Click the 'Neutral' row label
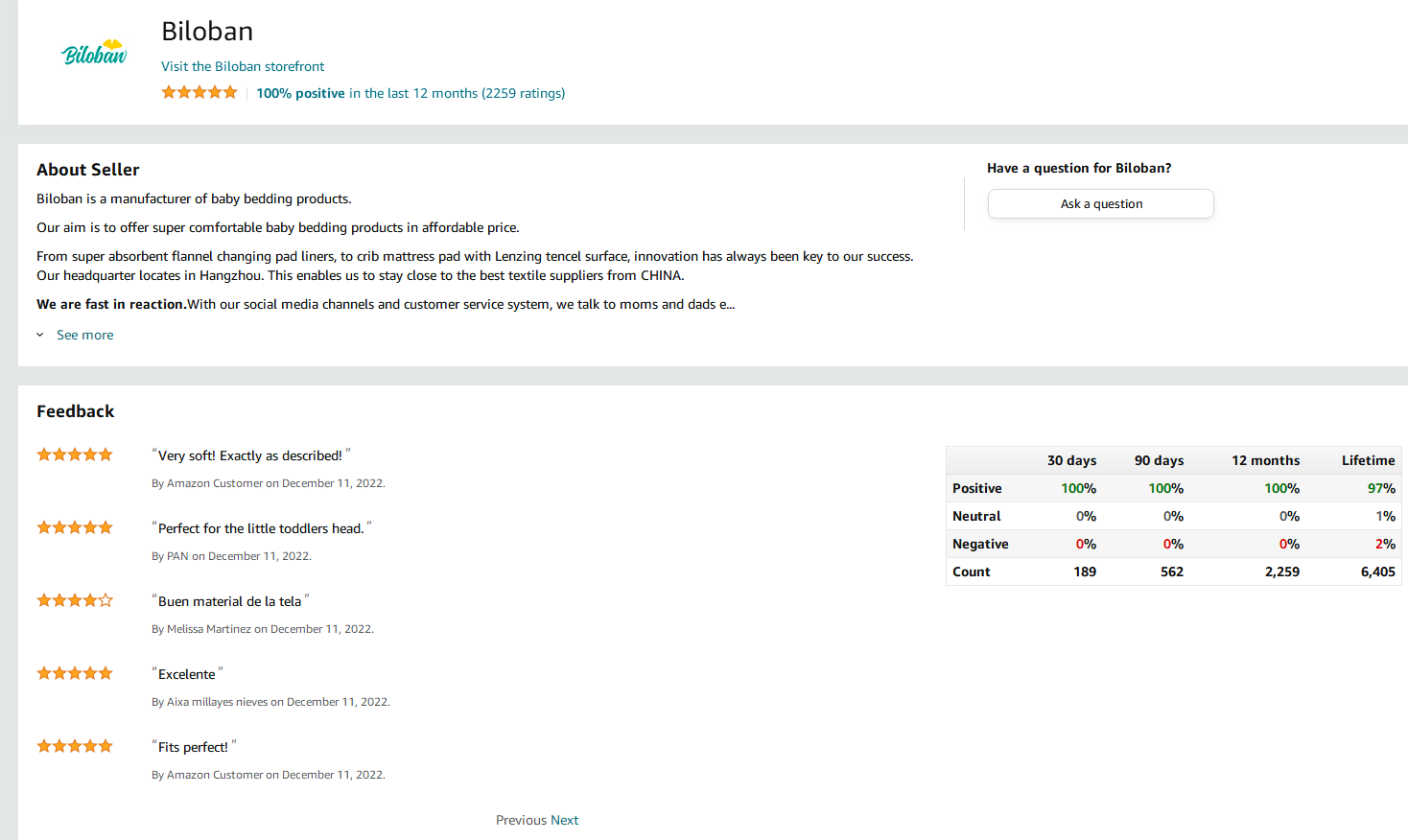The image size is (1408, 840). (x=976, y=516)
